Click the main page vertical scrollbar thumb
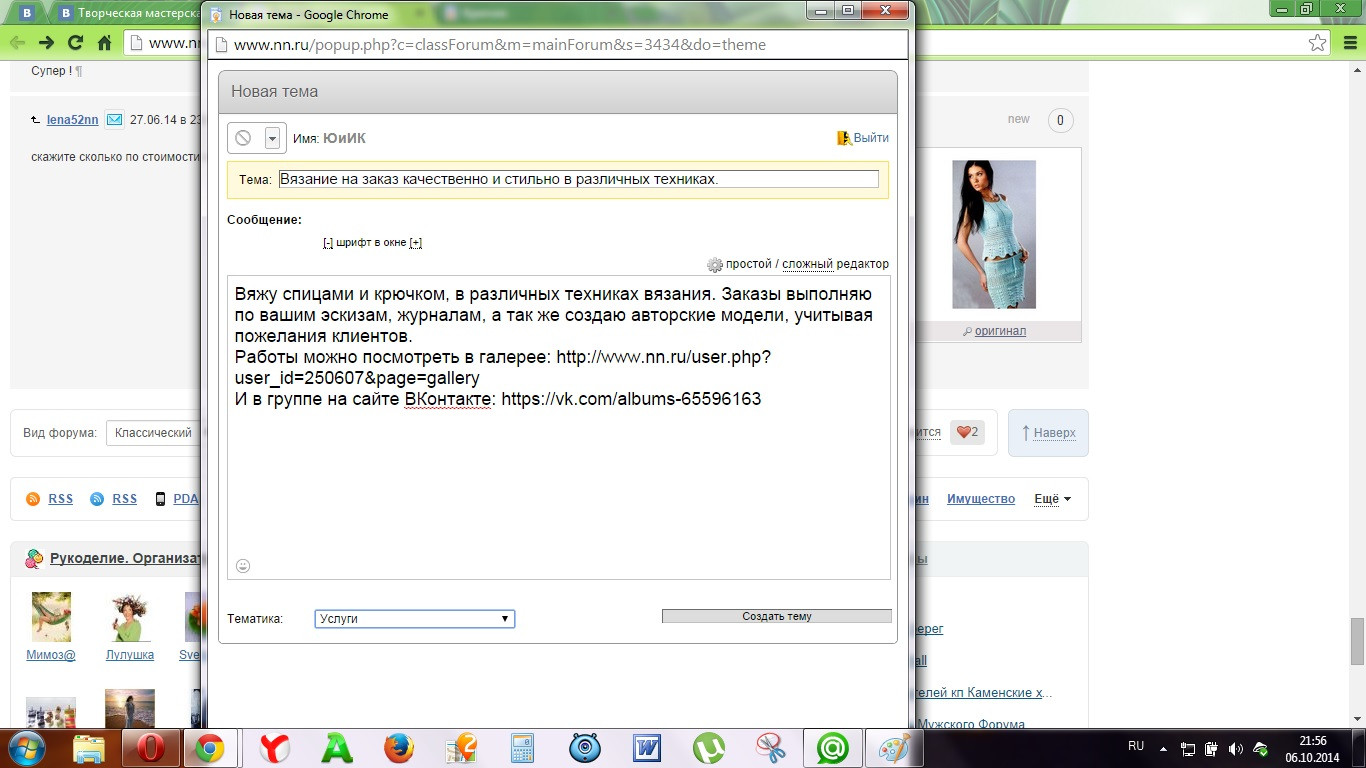1366x768 pixels. coord(1357,641)
